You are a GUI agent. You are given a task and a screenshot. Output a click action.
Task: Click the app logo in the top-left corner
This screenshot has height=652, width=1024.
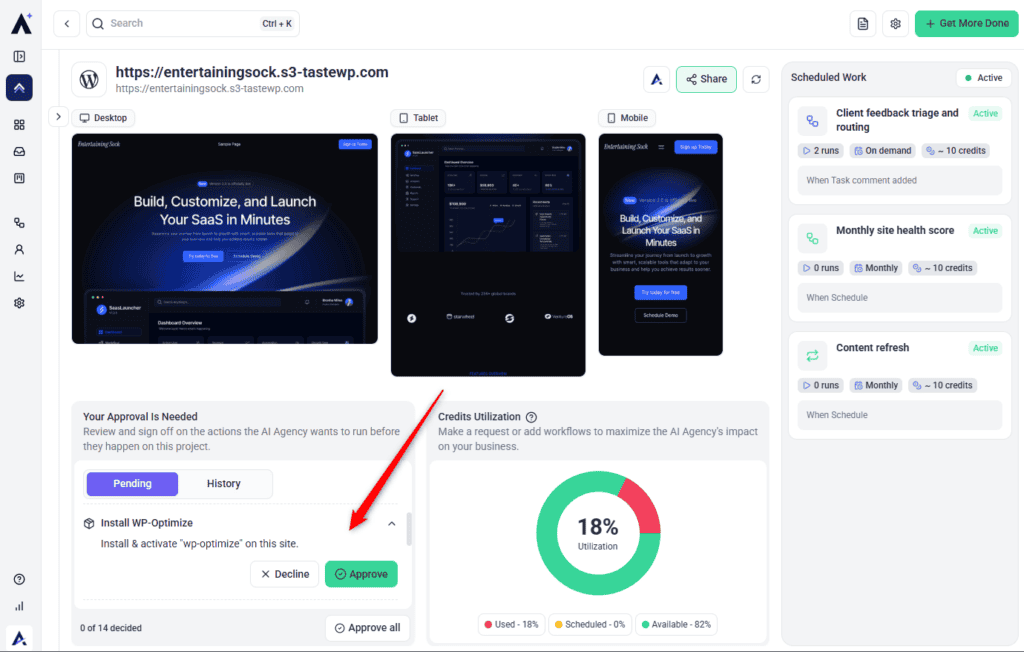click(x=22, y=24)
